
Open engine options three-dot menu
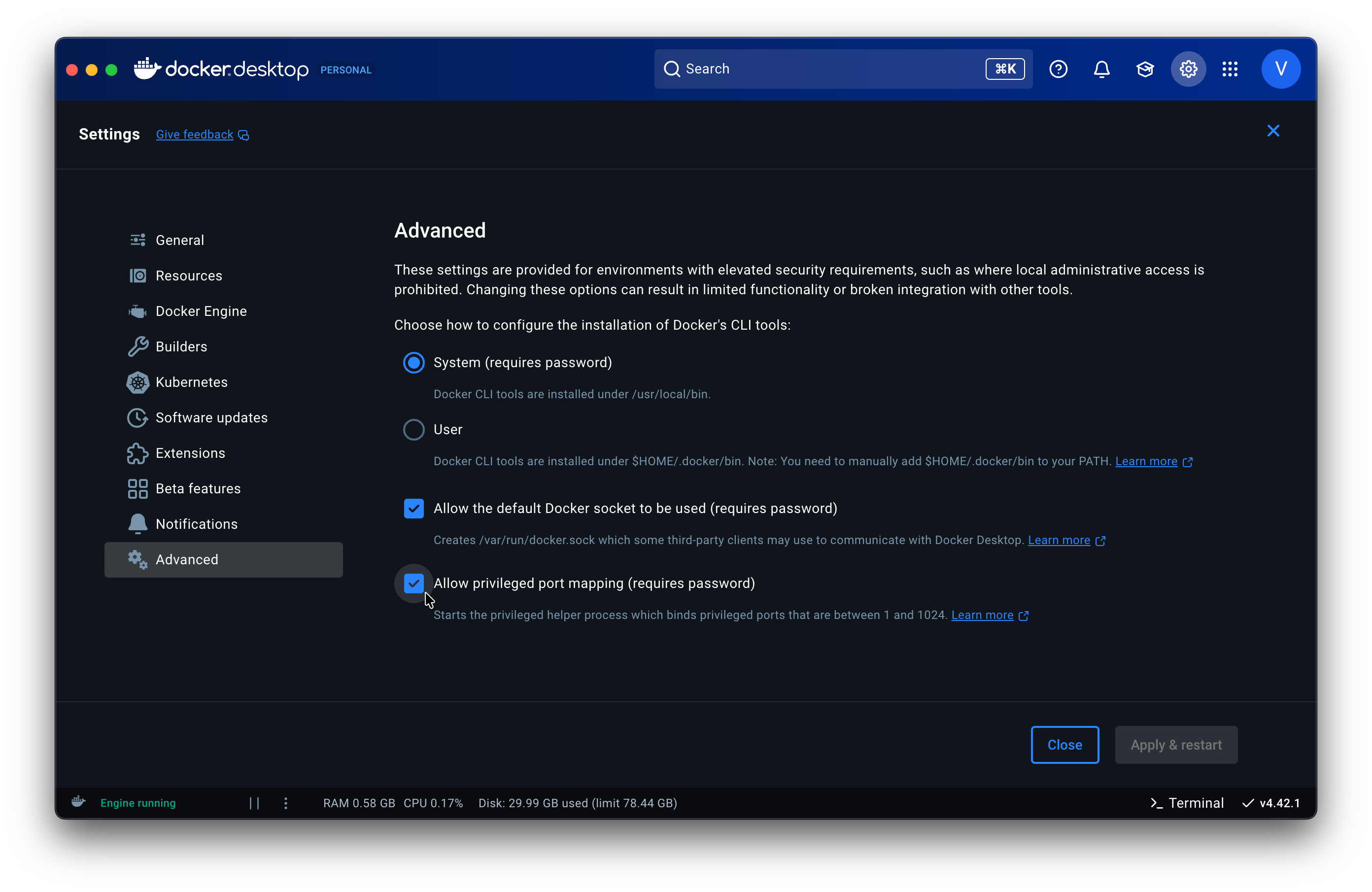click(x=286, y=803)
